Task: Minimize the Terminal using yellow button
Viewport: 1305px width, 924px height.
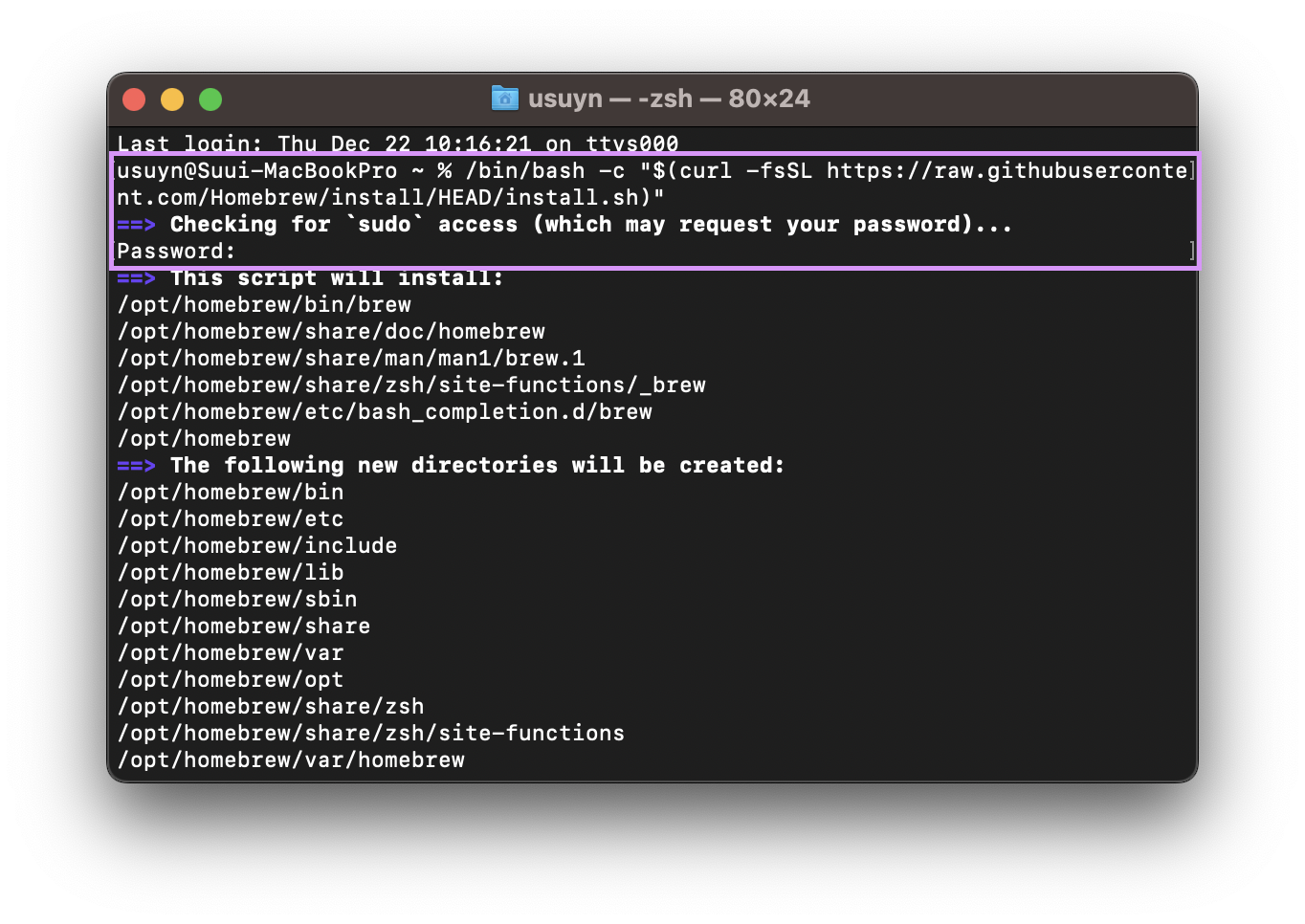Action: [172, 99]
